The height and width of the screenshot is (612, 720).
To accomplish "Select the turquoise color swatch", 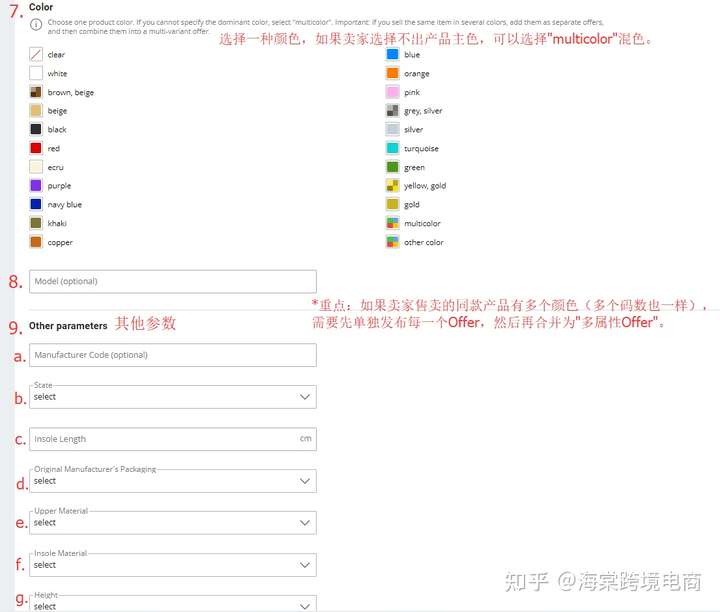I will click(393, 148).
